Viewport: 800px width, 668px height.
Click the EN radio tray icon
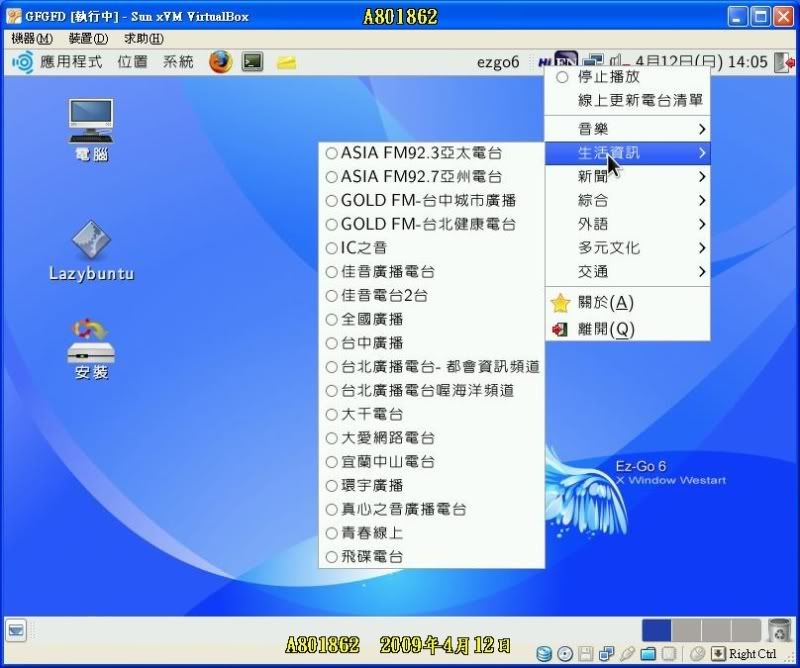(566, 60)
